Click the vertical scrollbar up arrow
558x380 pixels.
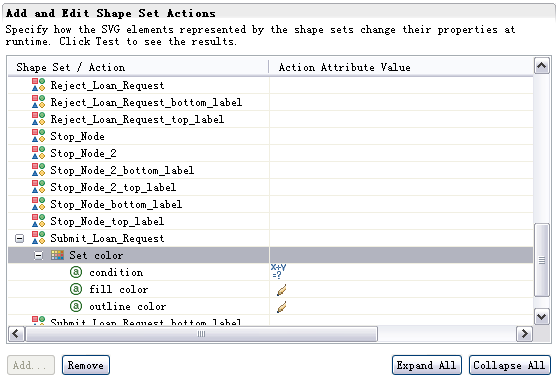coord(542,65)
